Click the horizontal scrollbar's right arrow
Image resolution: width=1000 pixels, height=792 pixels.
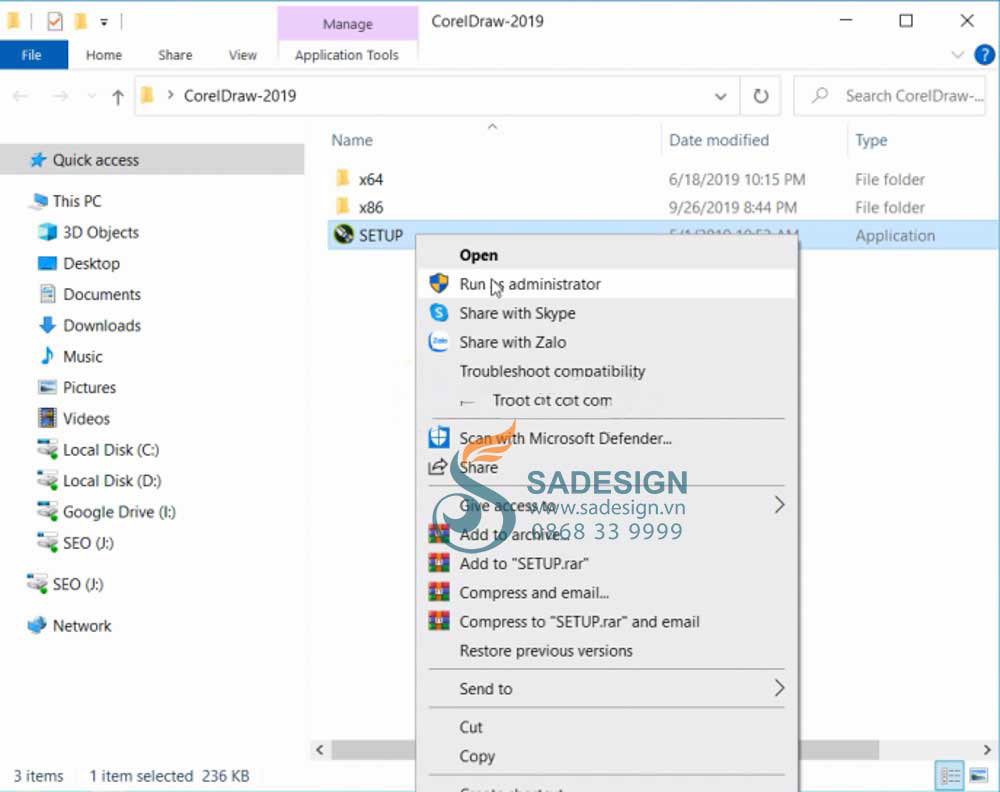987,750
